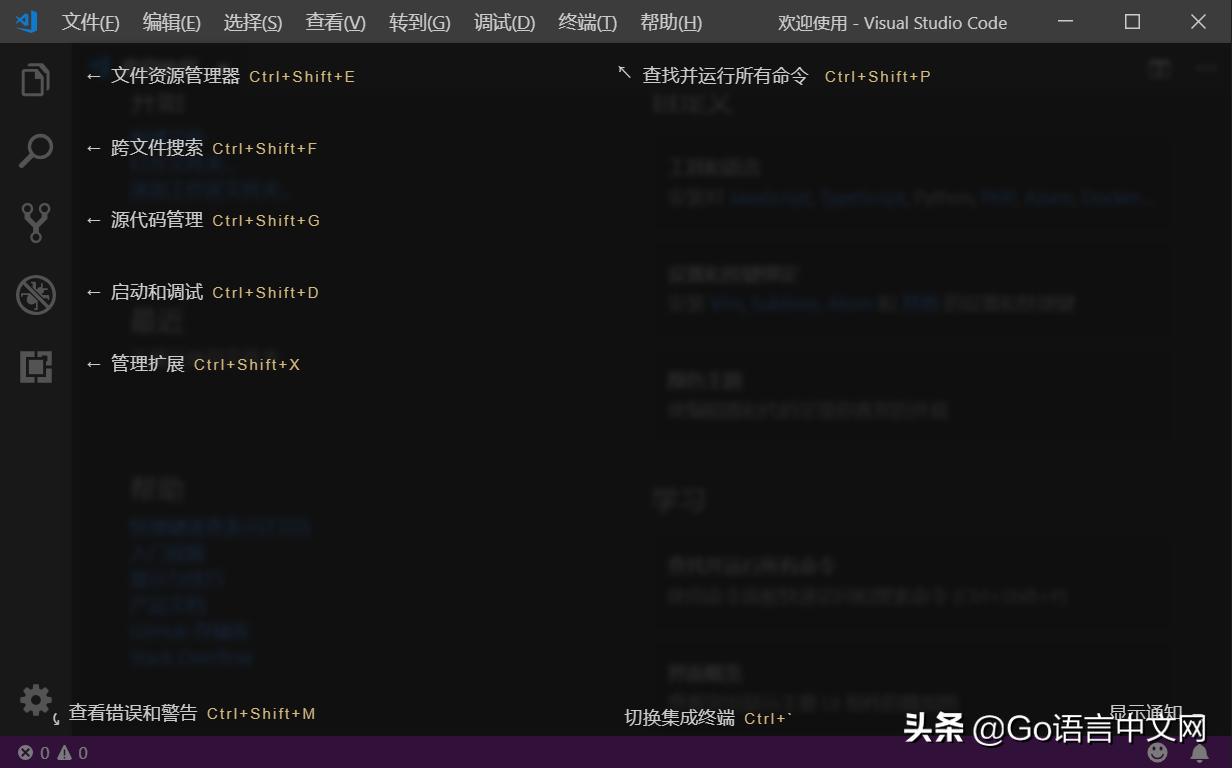The width and height of the screenshot is (1232, 768).
Task: Click the 管理扩展 shortcut label
Action: [x=152, y=364]
